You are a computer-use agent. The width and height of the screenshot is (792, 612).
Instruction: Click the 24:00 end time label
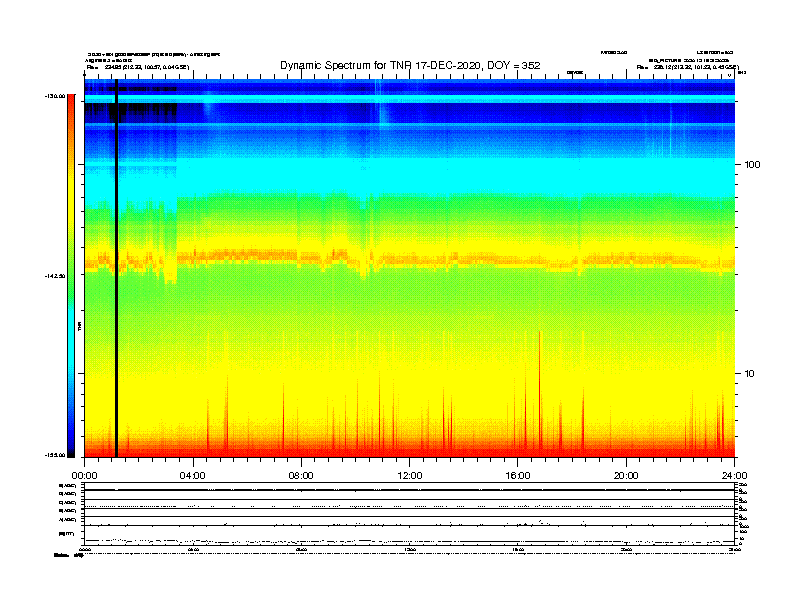734,475
